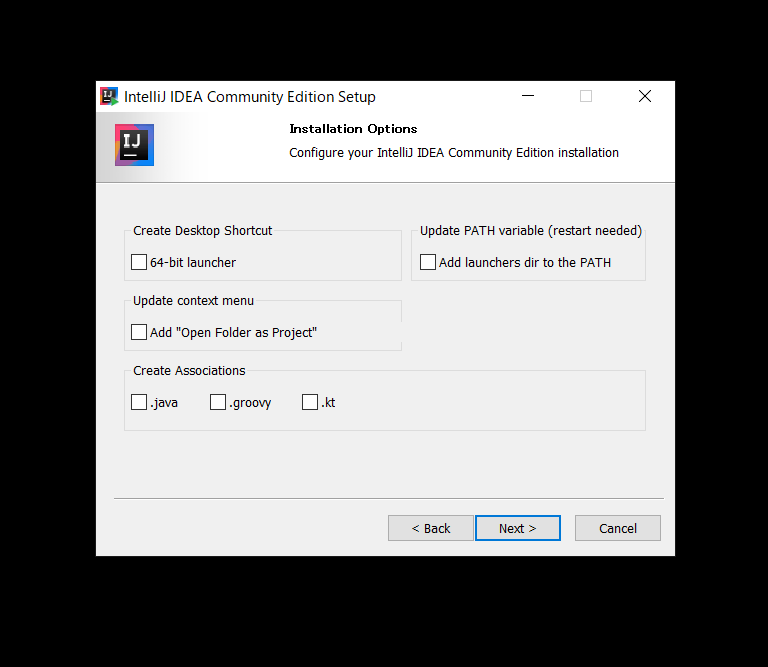Click the large IJ logo in header
This screenshot has width=768, height=667.
[x=134, y=145]
